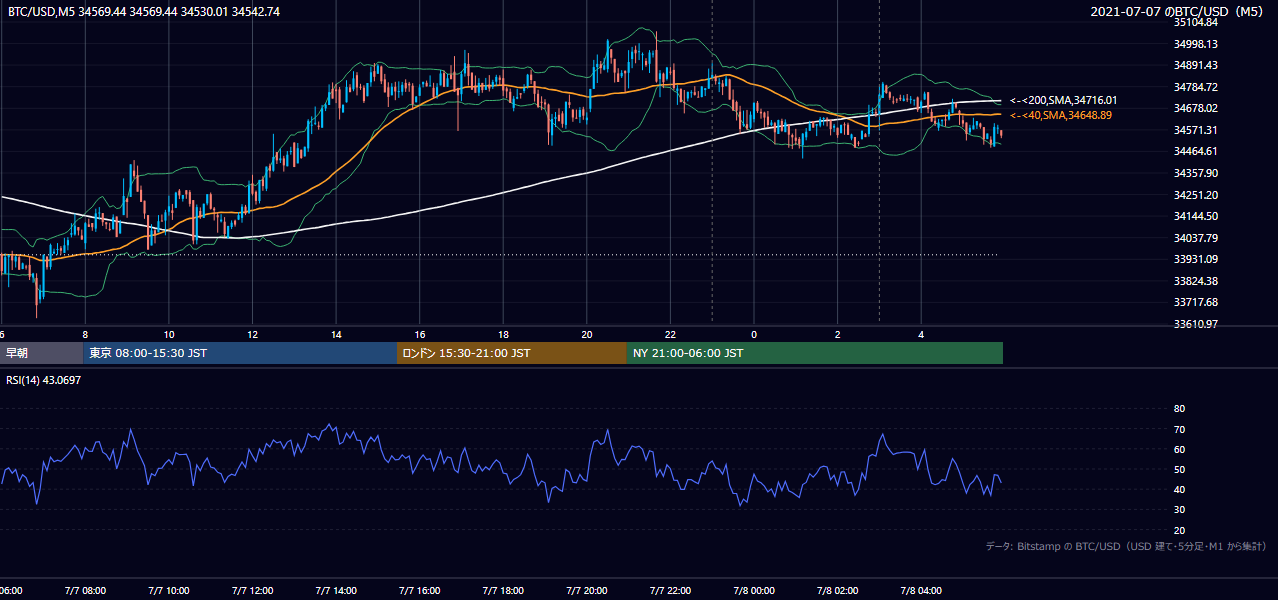Click RSI axis level 40
The image size is (1278, 600).
tap(1179, 489)
